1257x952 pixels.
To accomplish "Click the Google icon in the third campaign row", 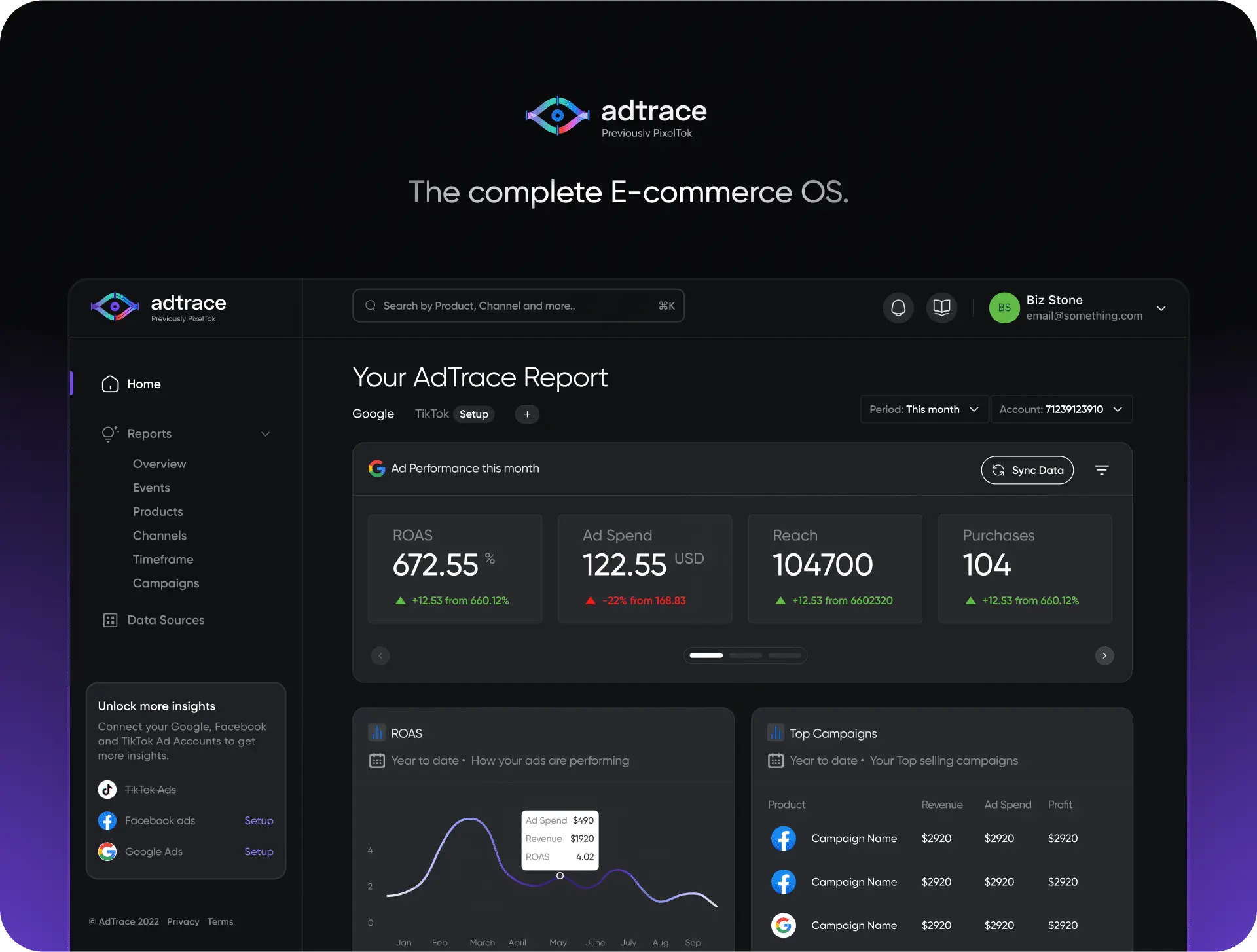I will tap(784, 925).
